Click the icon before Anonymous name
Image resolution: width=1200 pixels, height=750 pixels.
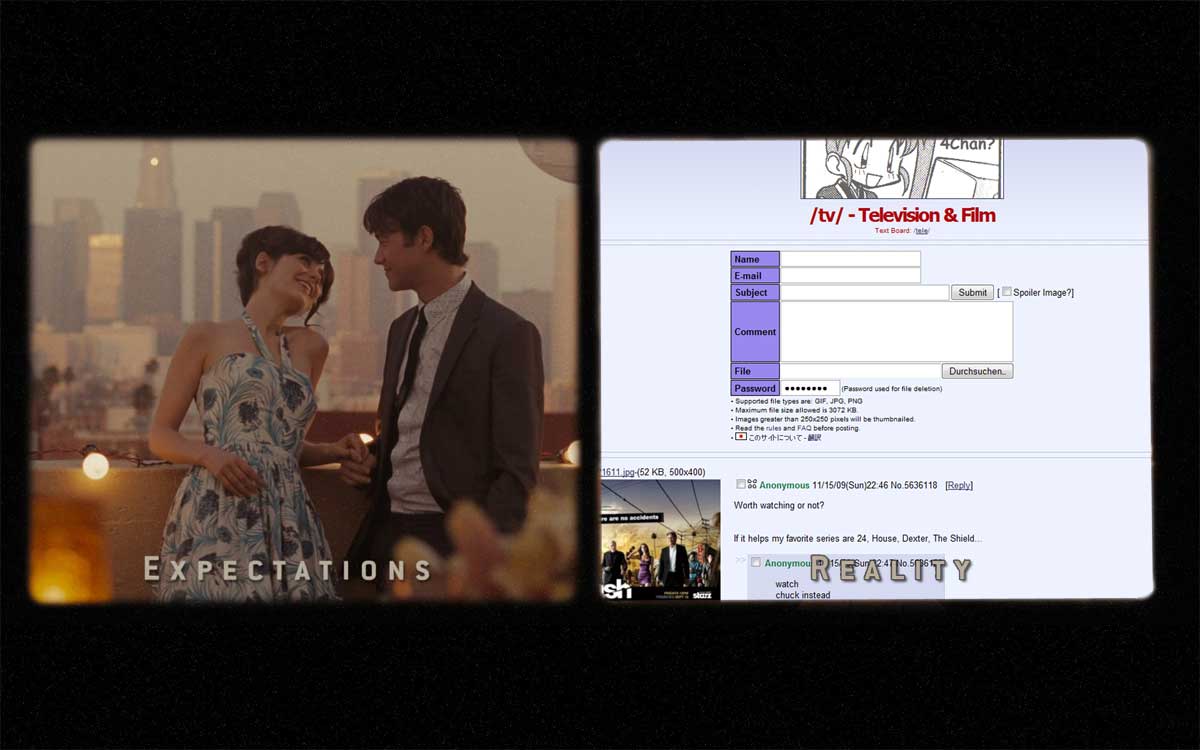[x=752, y=485]
